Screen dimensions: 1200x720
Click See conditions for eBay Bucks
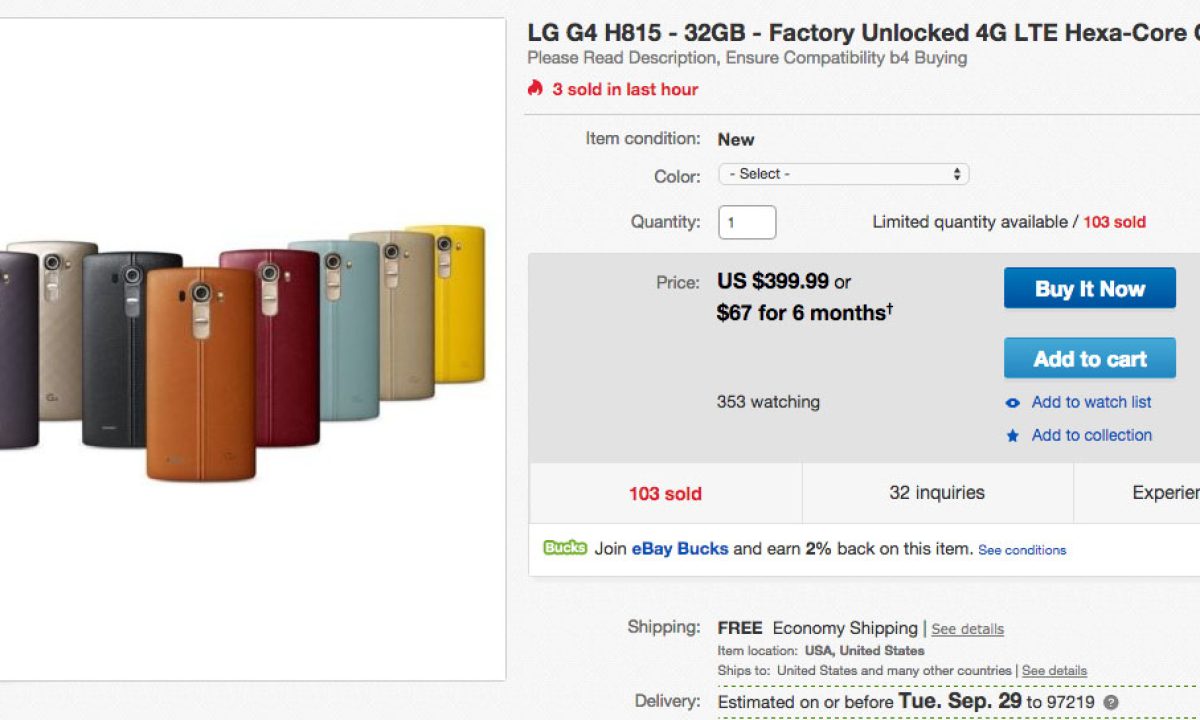1022,550
